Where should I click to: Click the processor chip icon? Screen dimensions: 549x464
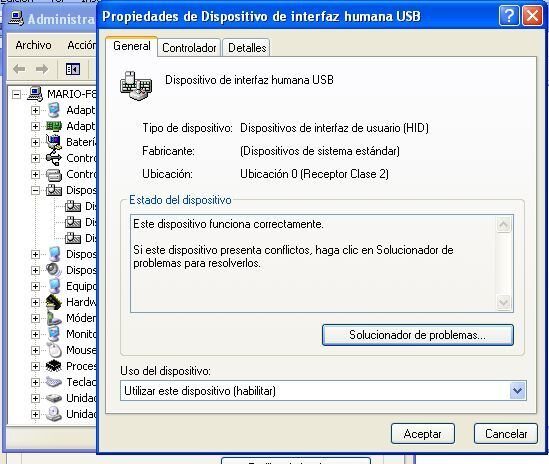tap(54, 366)
